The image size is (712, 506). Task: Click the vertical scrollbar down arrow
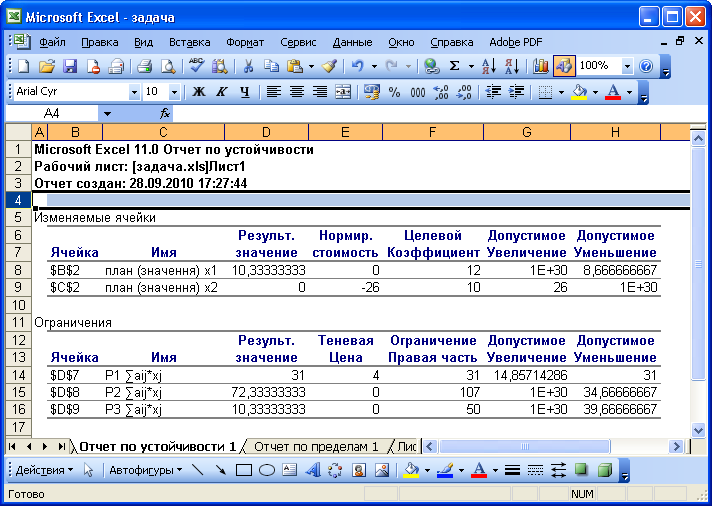(x=698, y=430)
